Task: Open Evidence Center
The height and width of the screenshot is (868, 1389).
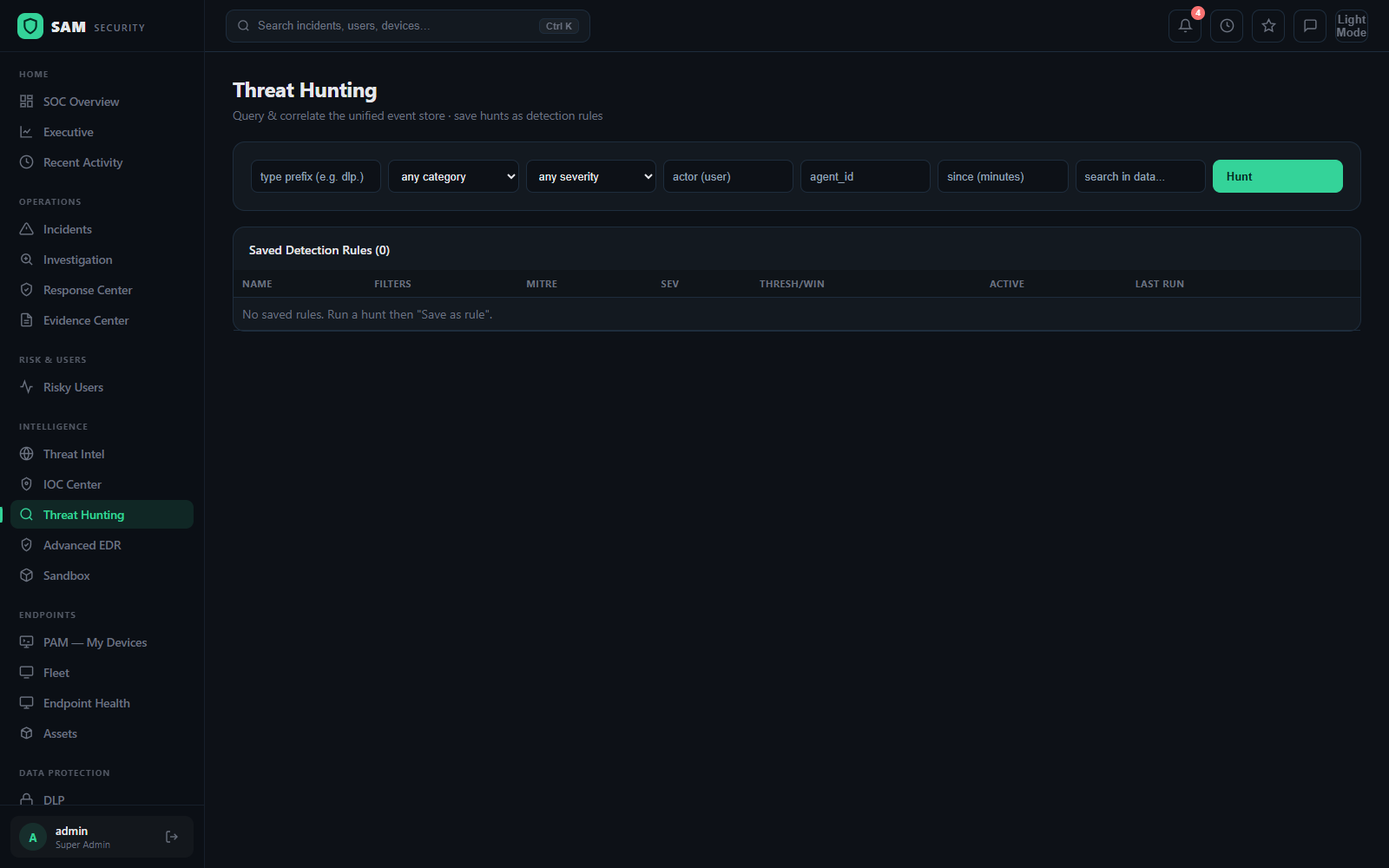Action: pos(102,320)
